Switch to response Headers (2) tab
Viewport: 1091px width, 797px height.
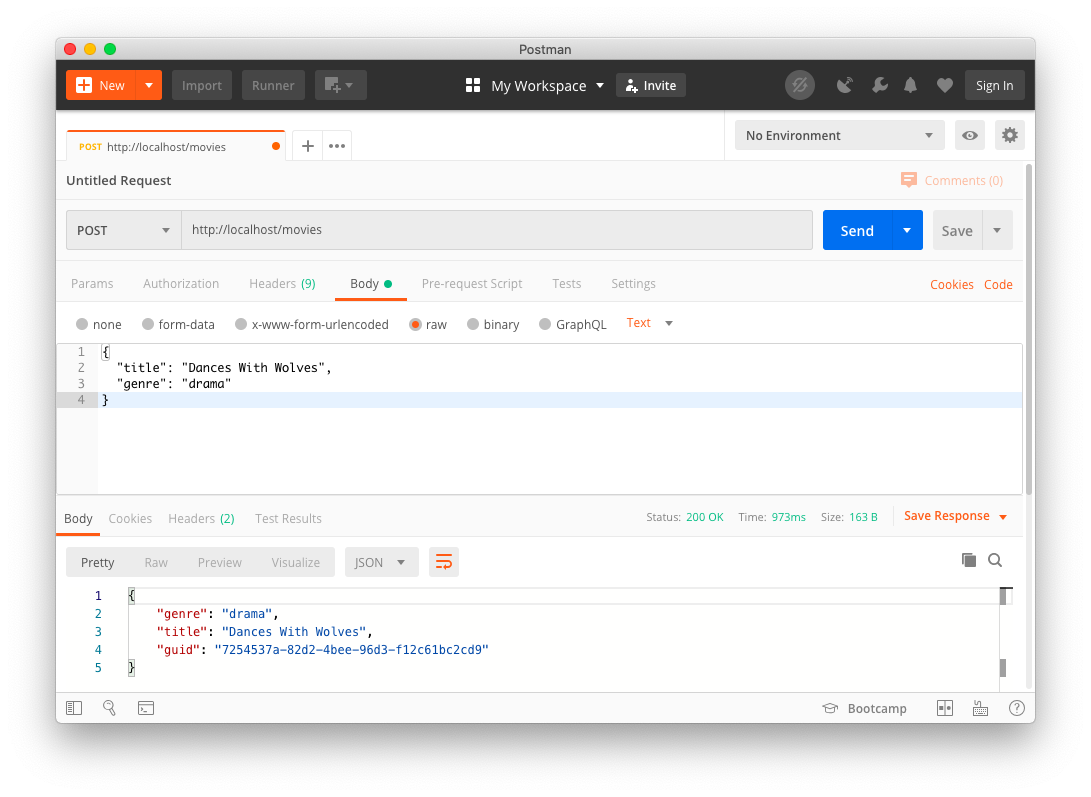201,519
